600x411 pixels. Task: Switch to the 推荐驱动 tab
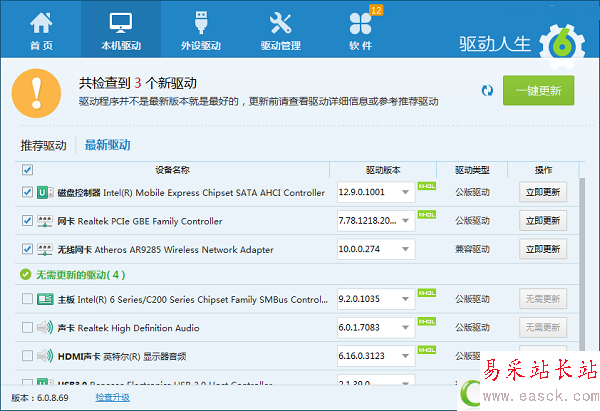[43, 145]
